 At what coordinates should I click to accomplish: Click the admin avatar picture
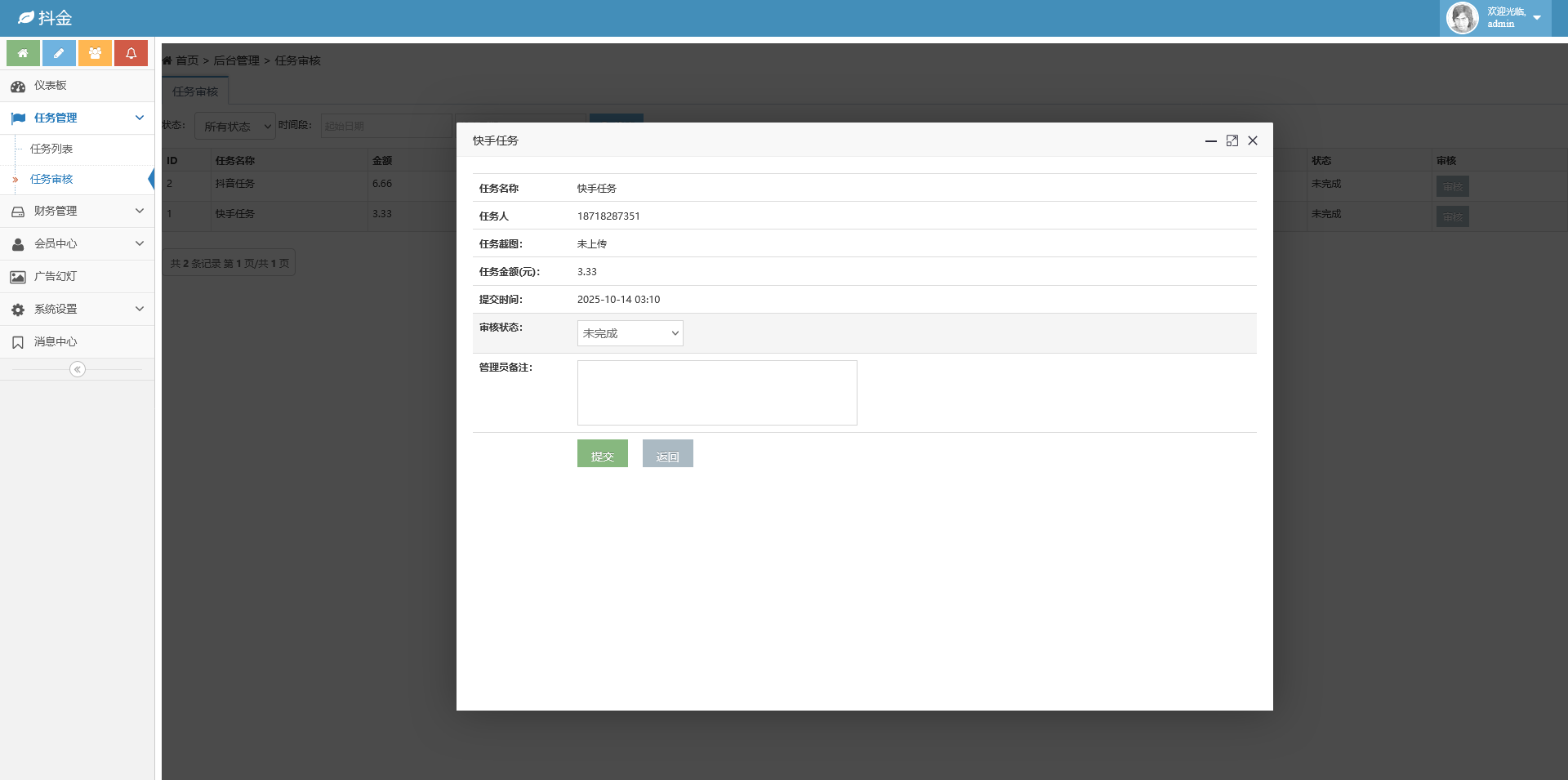tap(1462, 18)
